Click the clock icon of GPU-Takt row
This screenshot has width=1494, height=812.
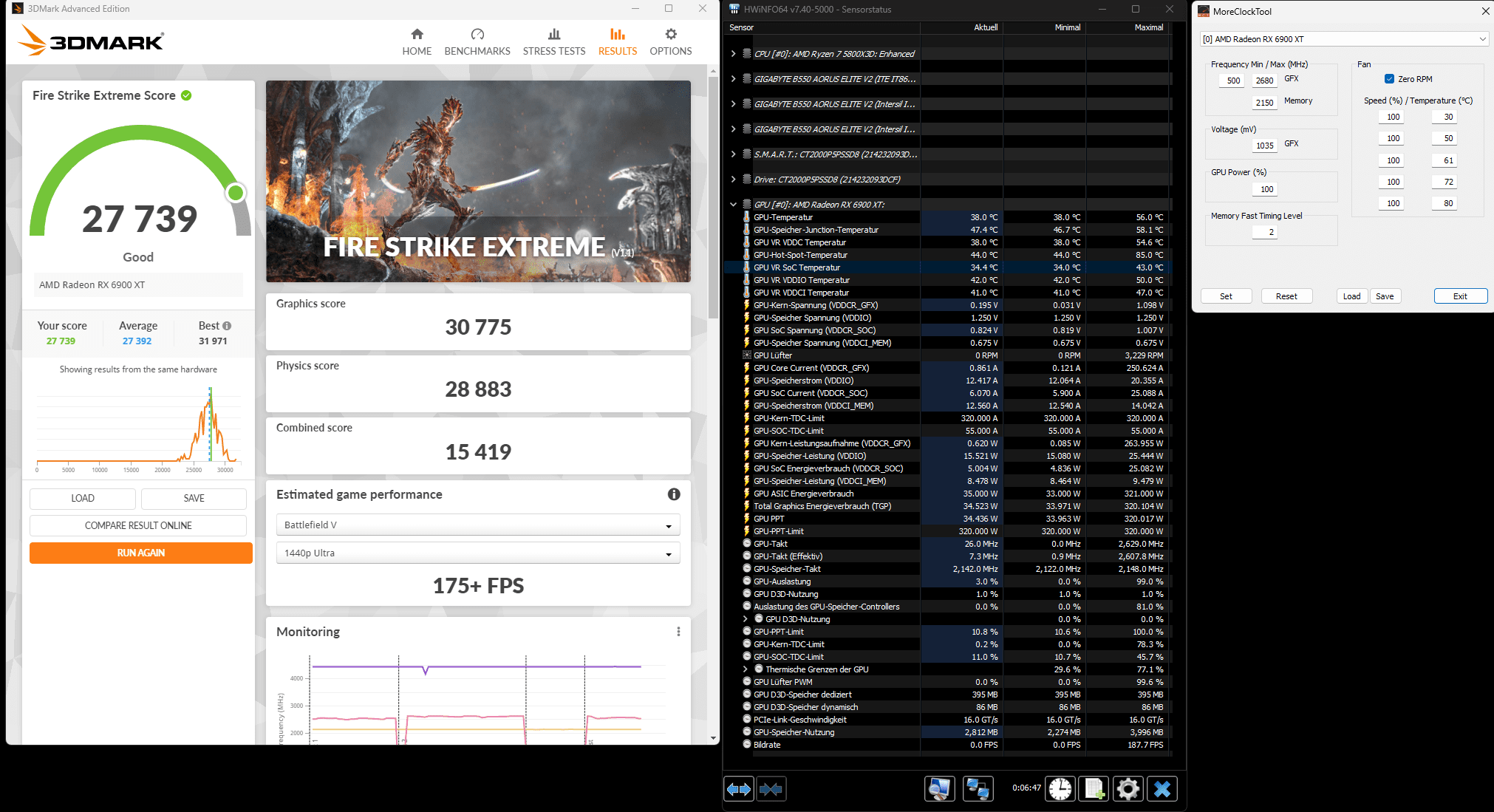(747, 544)
